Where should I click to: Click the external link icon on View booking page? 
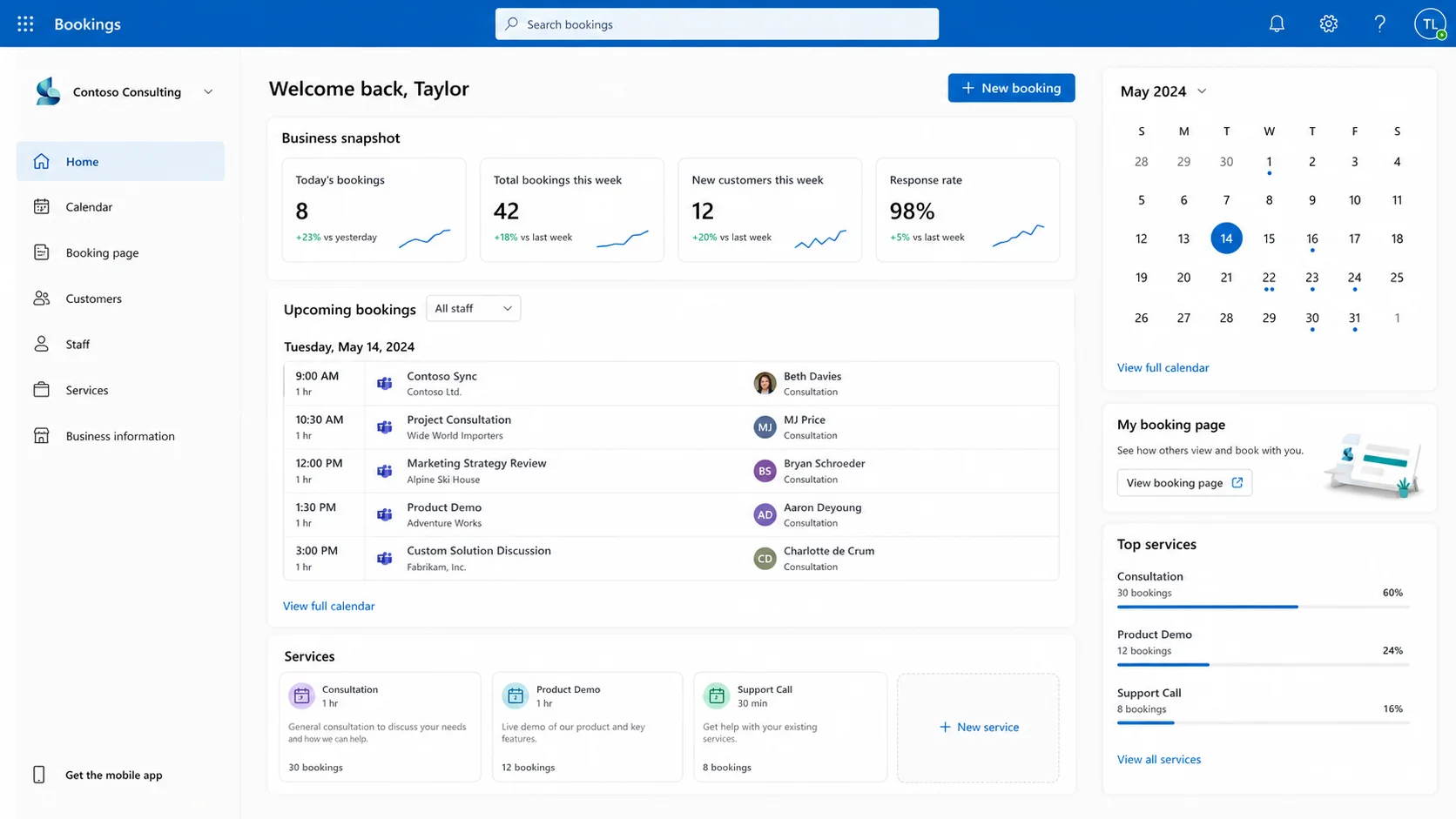(1237, 482)
